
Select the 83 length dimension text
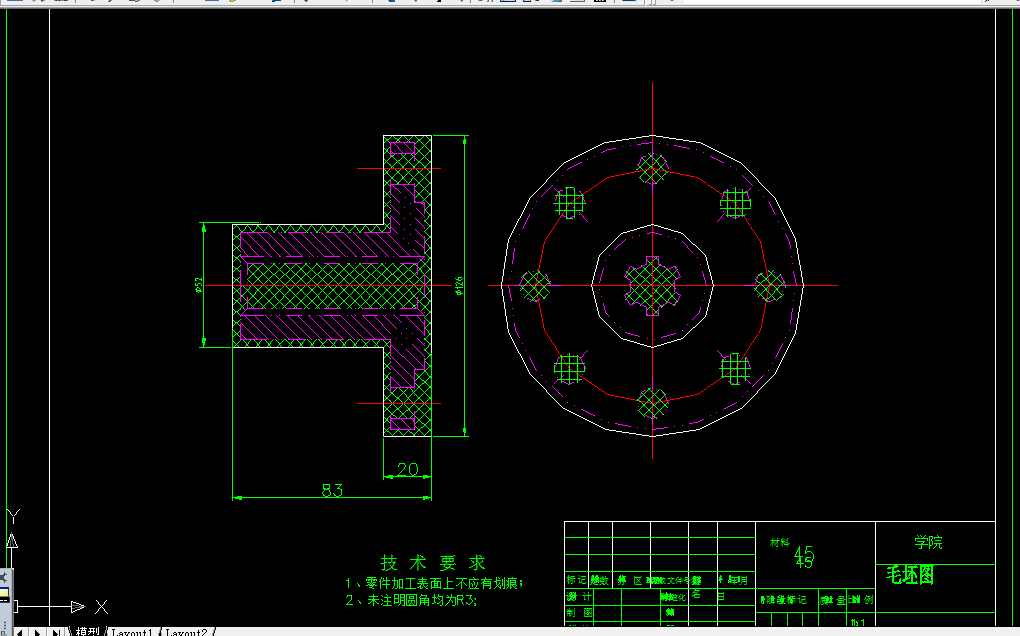(x=332, y=490)
